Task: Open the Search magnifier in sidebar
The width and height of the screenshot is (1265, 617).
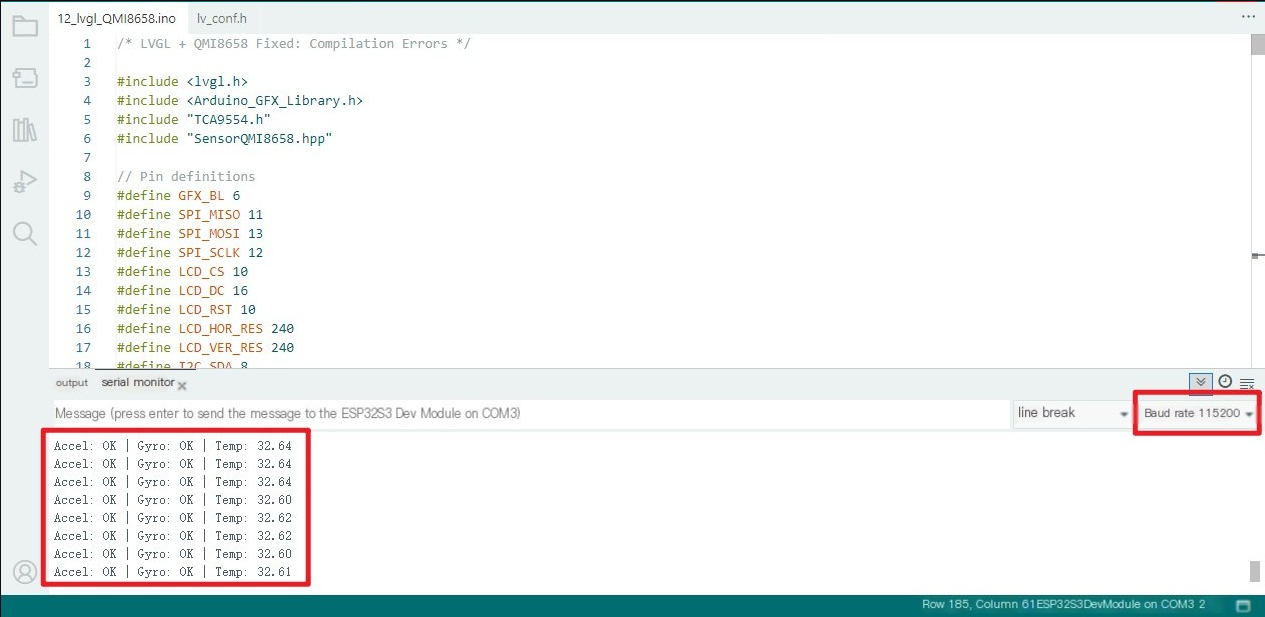Action: pos(25,234)
